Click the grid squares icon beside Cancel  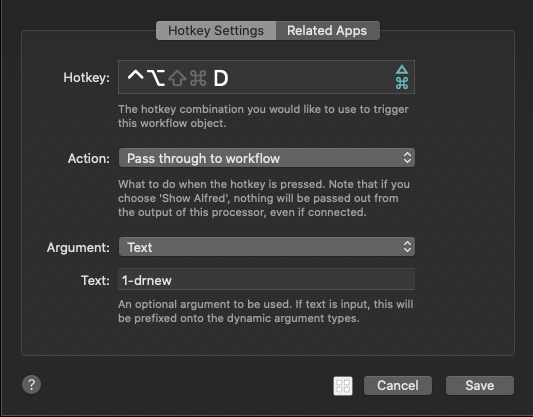click(x=343, y=386)
